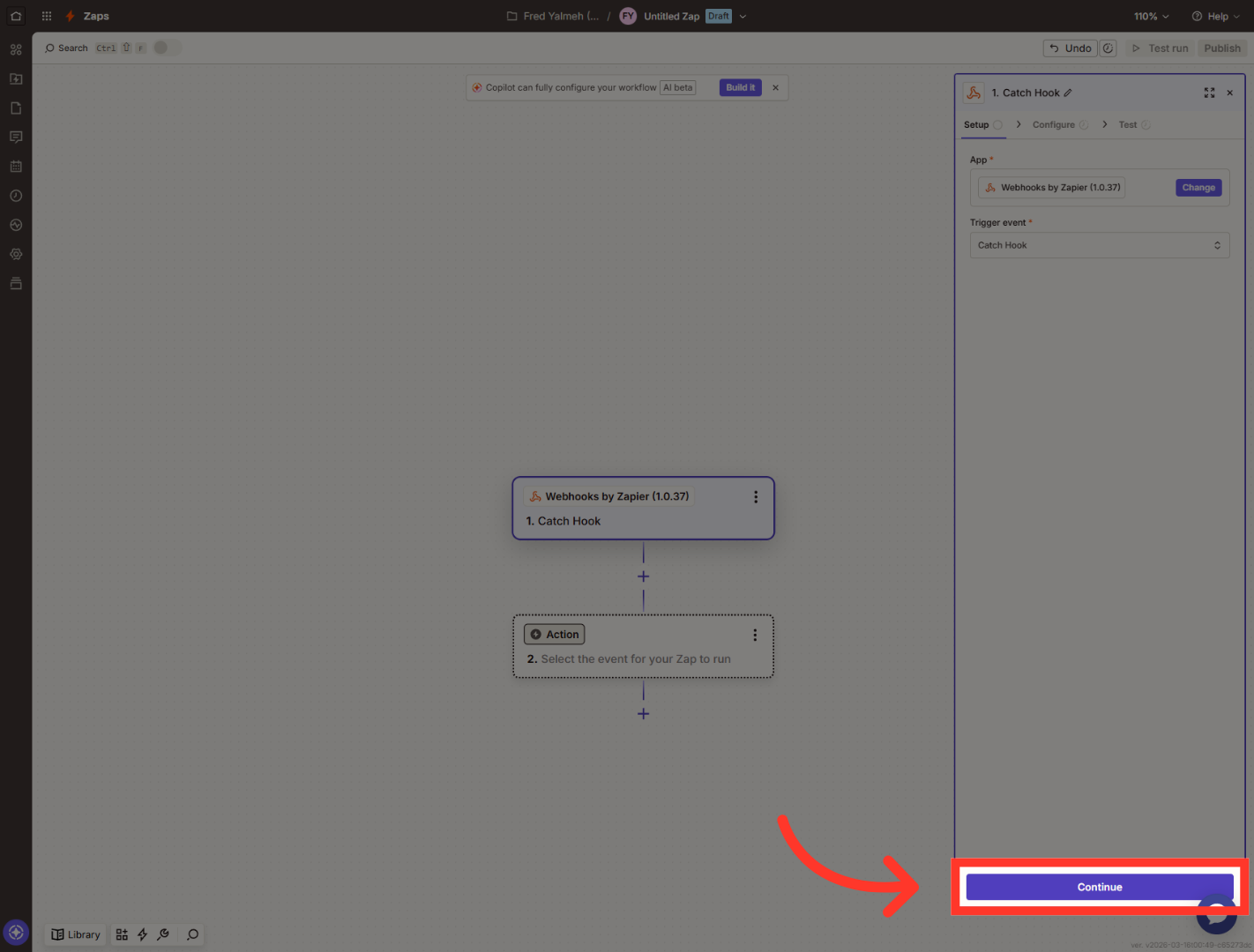Viewport: 1254px width, 952px height.
Task: Select the Action step card
Action: pos(643,646)
